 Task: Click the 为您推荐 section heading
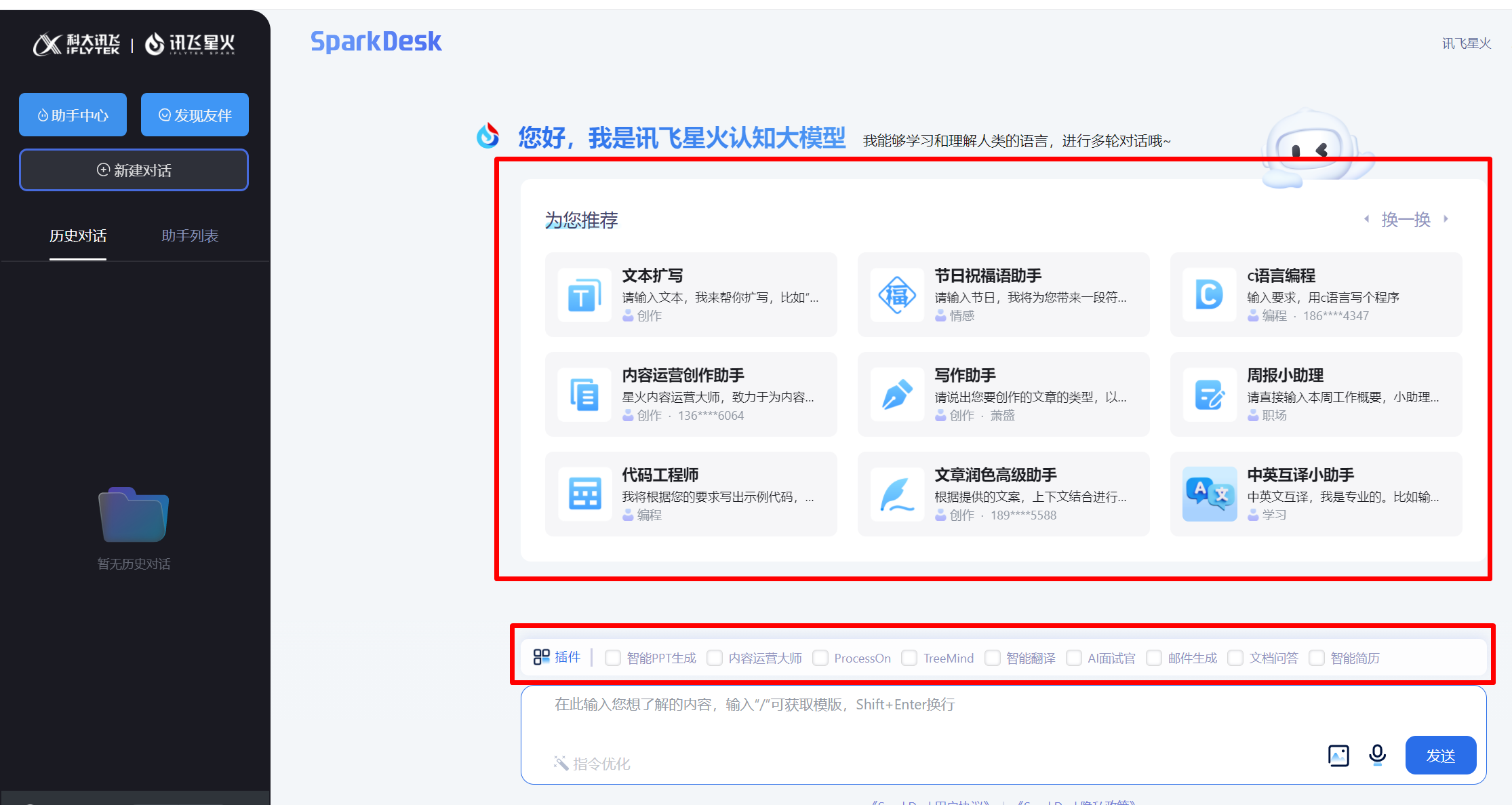pos(582,220)
